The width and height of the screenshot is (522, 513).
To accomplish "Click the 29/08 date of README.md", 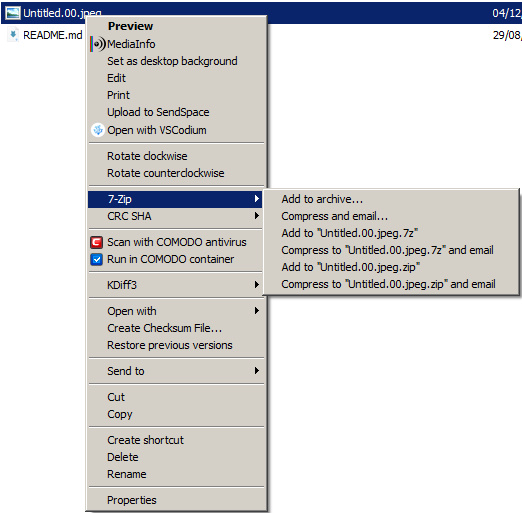I will coord(507,35).
